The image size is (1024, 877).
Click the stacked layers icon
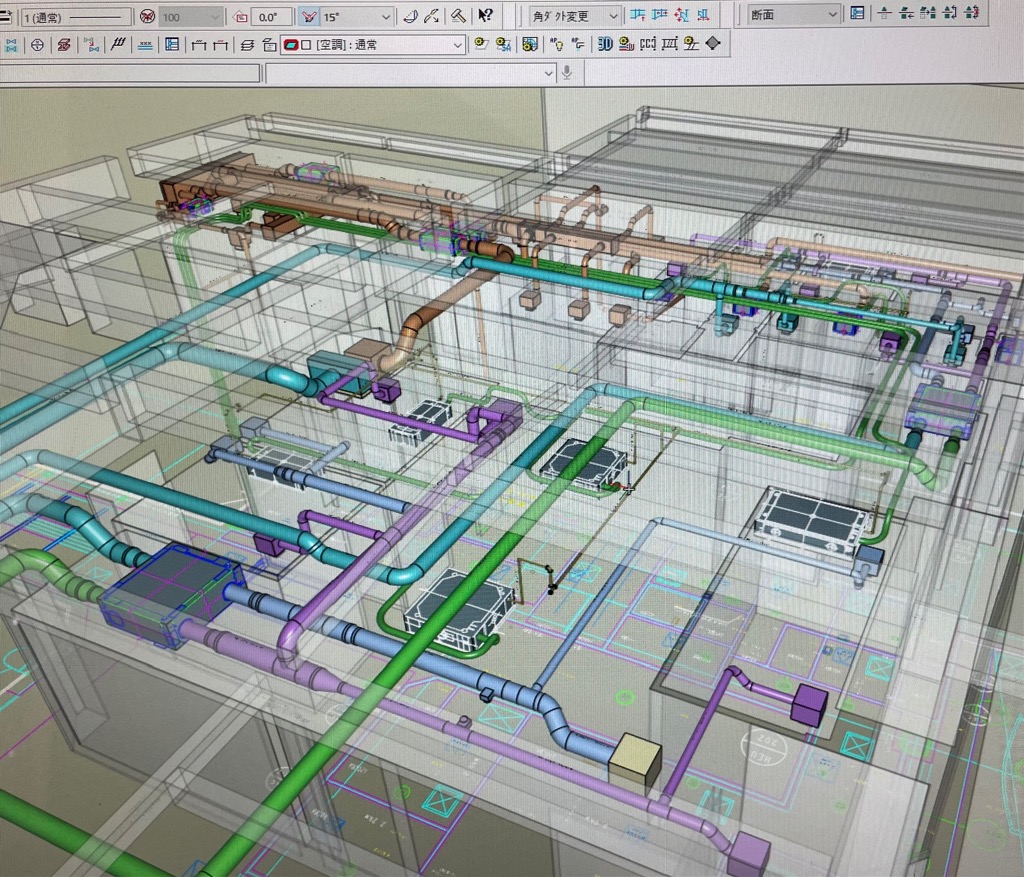248,45
